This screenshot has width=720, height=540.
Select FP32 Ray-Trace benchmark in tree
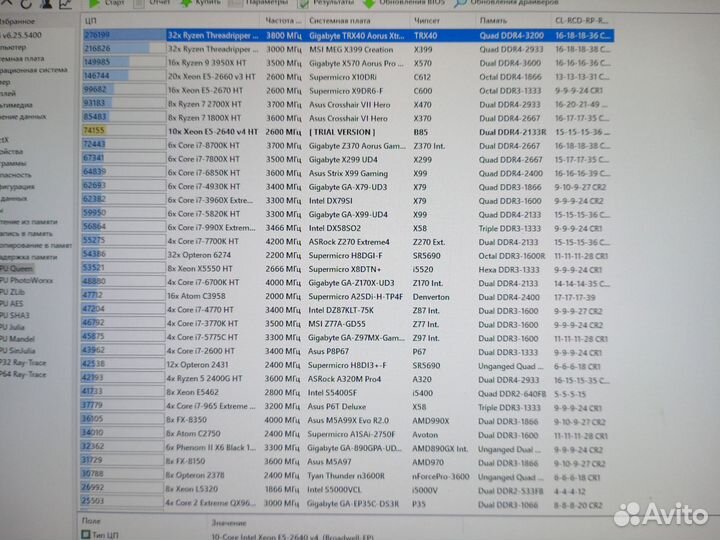click(23, 362)
